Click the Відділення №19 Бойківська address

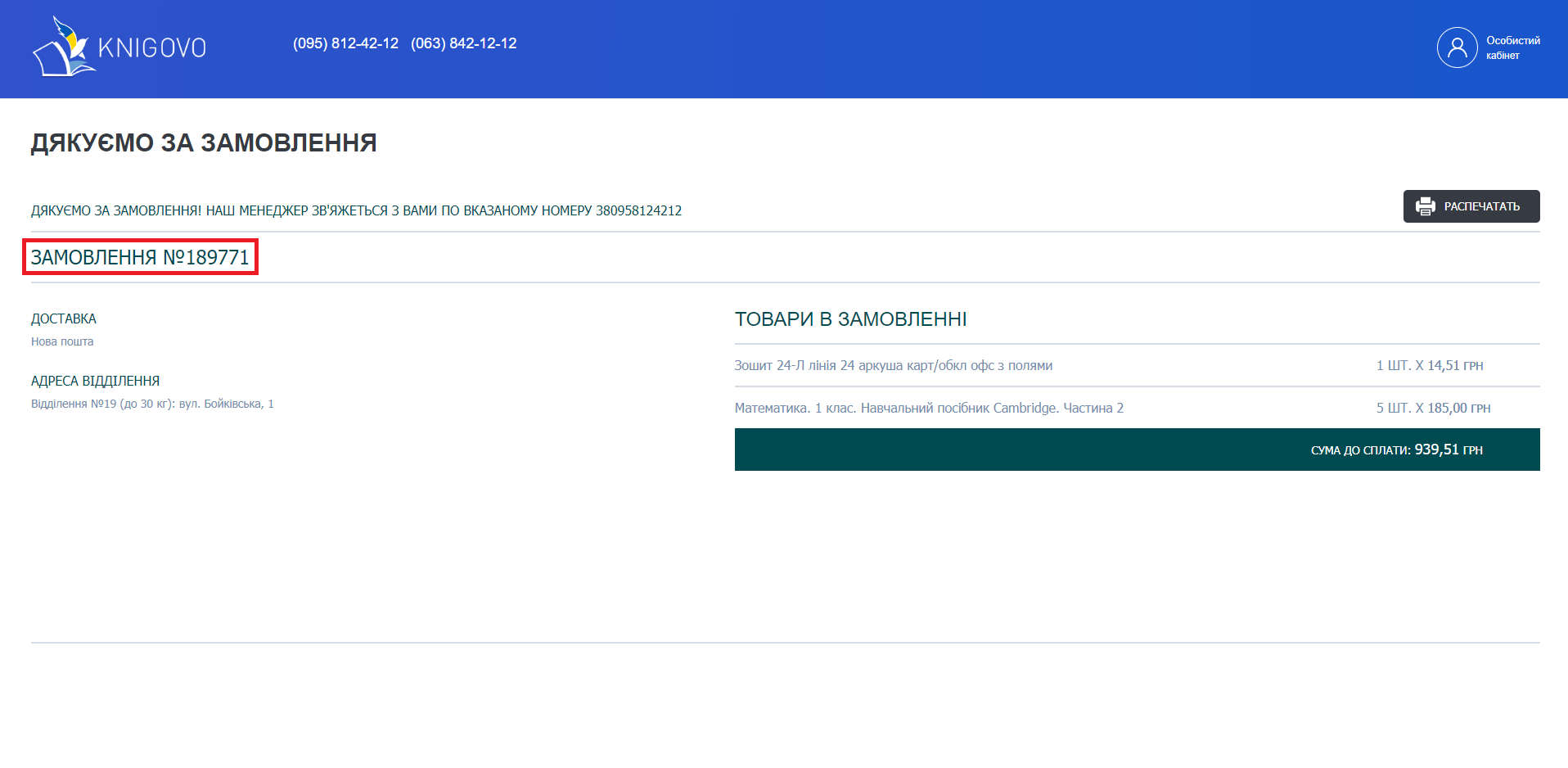(152, 404)
